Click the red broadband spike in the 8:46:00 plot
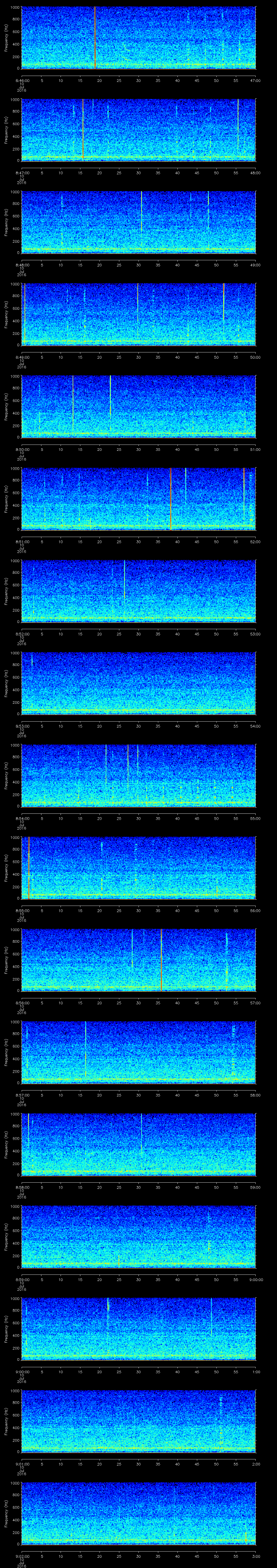Screen dimensions: 277x1568 (x=95, y=38)
